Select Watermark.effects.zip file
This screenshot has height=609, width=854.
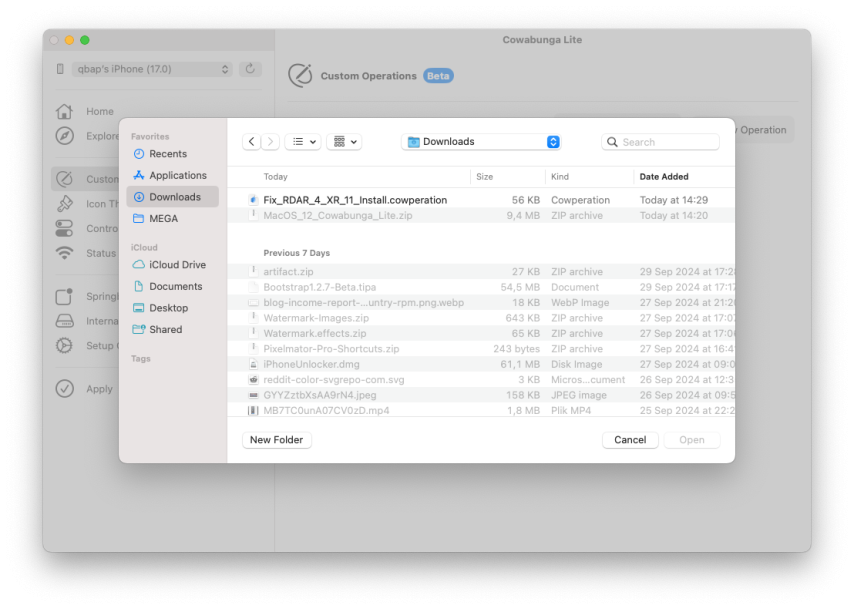(x=481, y=333)
